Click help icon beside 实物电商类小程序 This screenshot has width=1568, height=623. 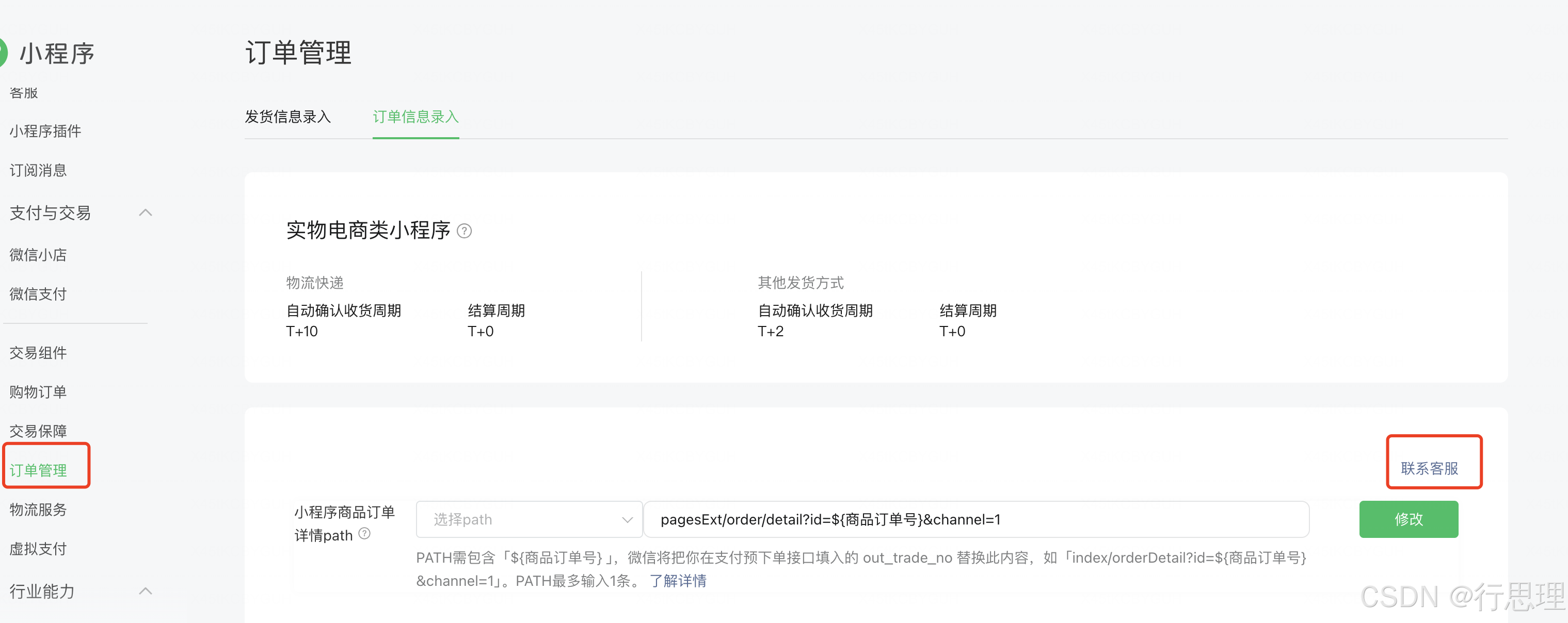pos(464,231)
